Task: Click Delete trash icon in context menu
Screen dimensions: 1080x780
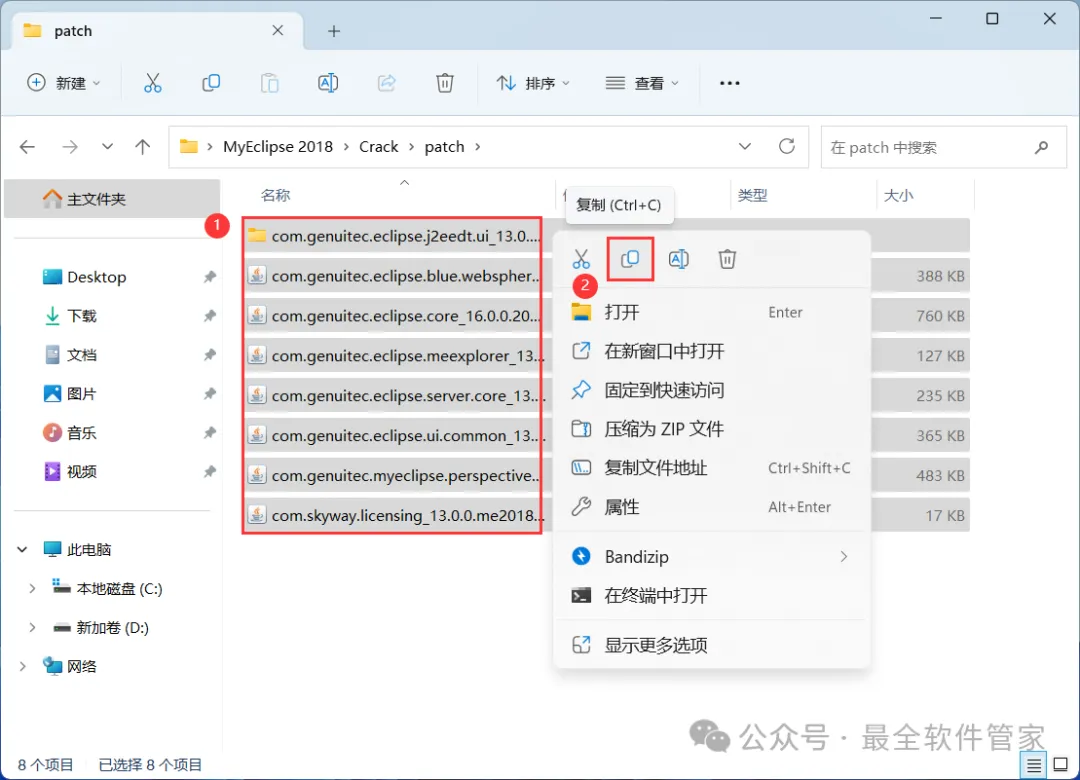Action: point(727,259)
